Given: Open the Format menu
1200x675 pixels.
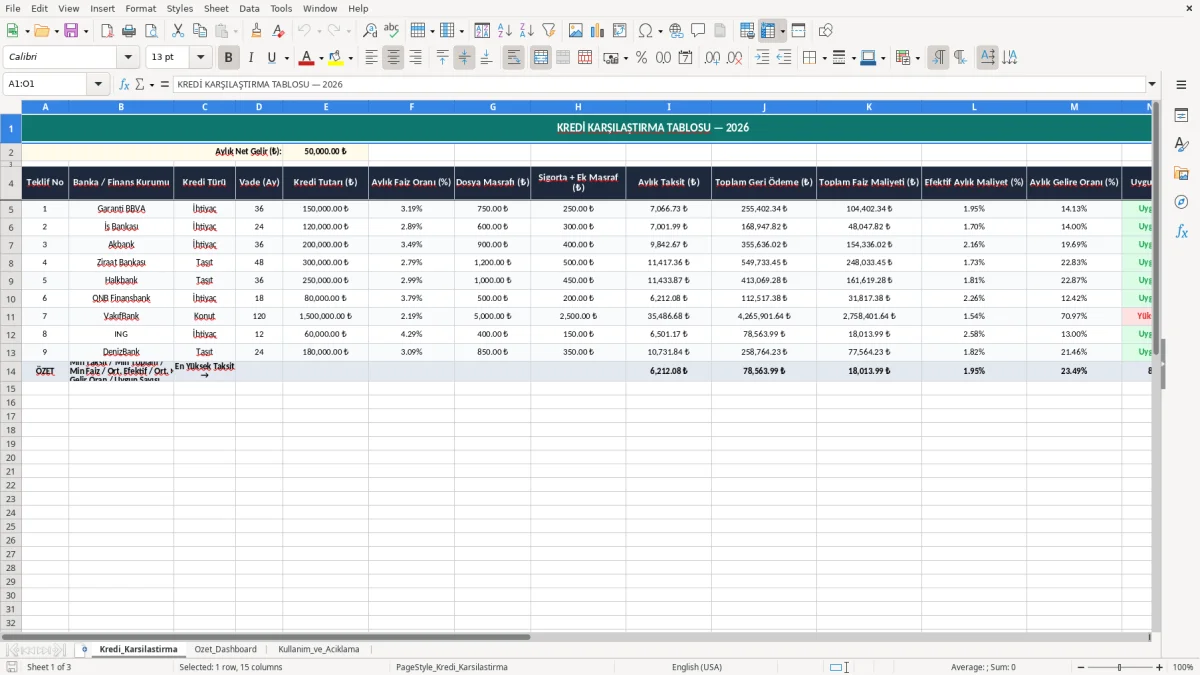Looking at the screenshot, I should (140, 8).
